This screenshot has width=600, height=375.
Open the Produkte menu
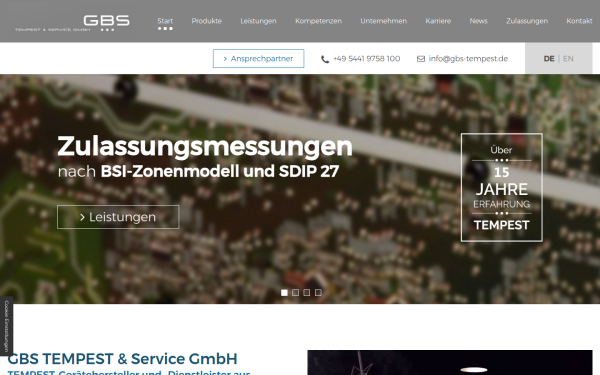pos(207,21)
